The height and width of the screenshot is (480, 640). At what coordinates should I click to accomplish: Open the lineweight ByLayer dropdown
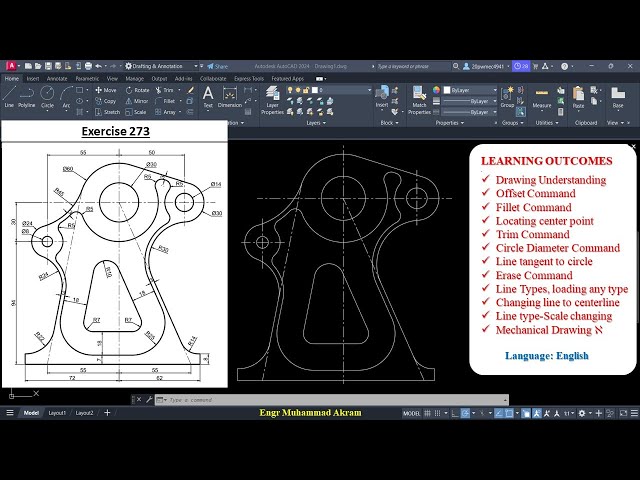pyautogui.click(x=470, y=101)
